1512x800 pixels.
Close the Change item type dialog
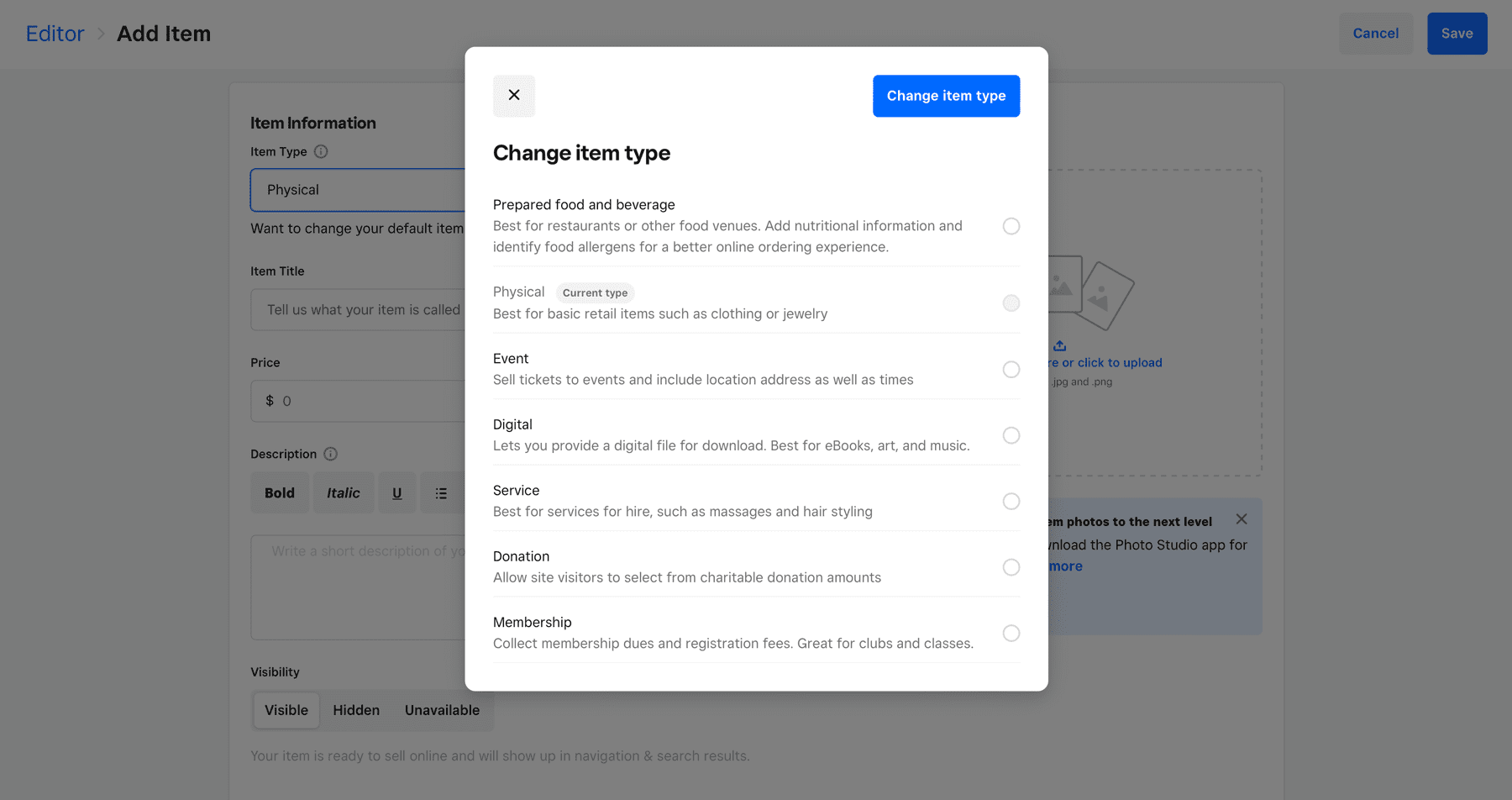[514, 96]
